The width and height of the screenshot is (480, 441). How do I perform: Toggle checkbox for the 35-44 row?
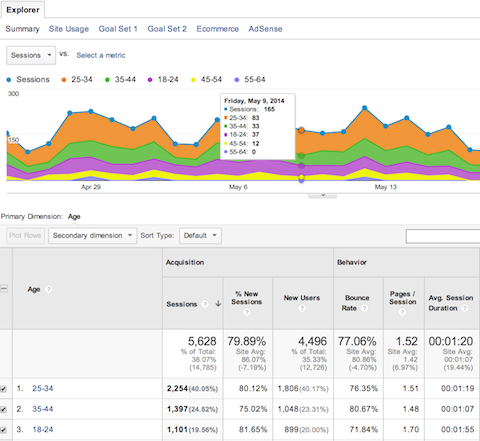(x=3, y=409)
